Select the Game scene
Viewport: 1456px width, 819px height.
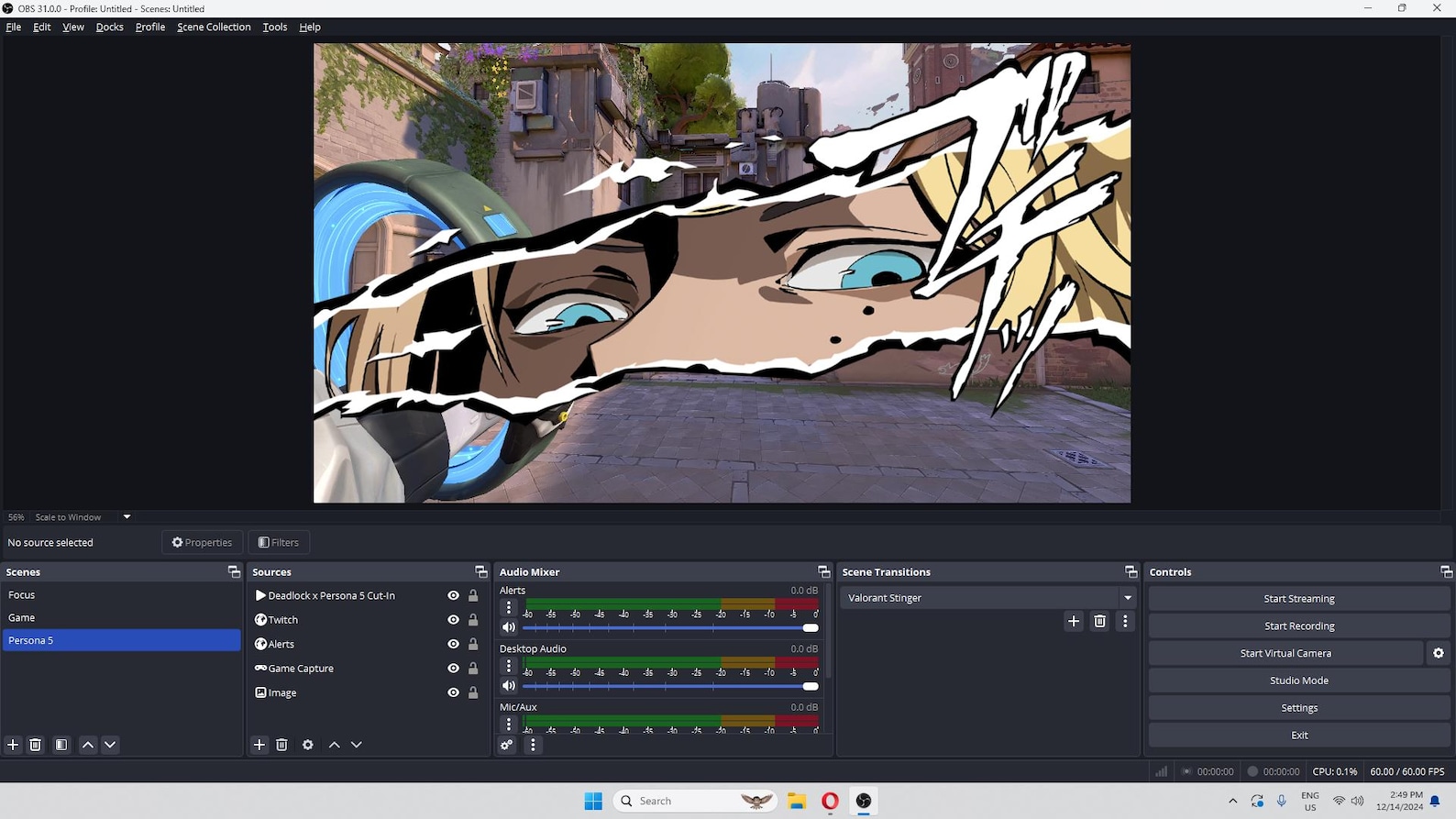(121, 618)
